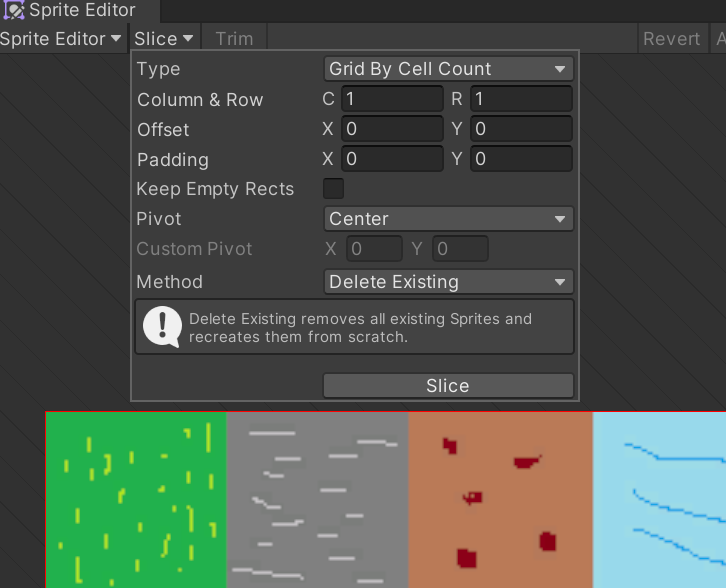The image size is (726, 588).
Task: Click the Column & Row label
Action: [200, 100]
